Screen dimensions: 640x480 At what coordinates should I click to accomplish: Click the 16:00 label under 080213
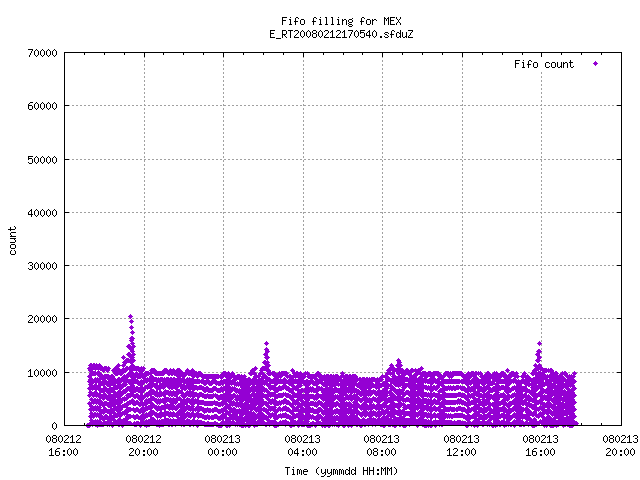point(540,452)
